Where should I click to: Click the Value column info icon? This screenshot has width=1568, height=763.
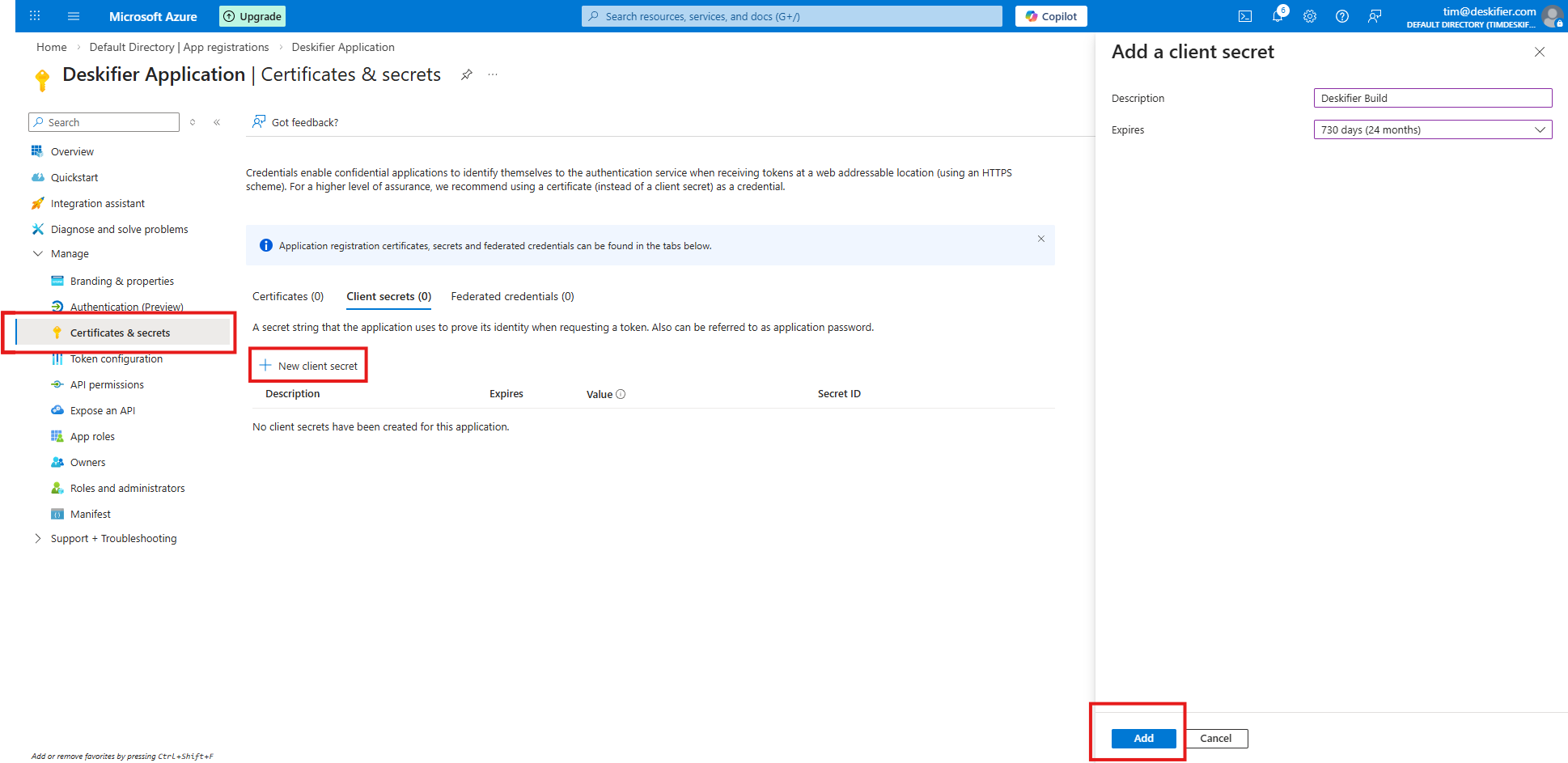click(621, 394)
